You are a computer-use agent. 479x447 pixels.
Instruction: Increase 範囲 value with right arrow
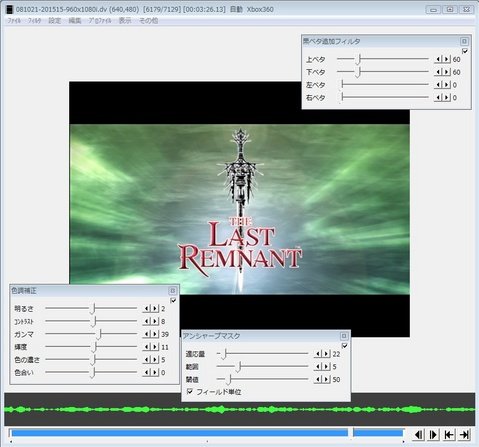(x=326, y=367)
